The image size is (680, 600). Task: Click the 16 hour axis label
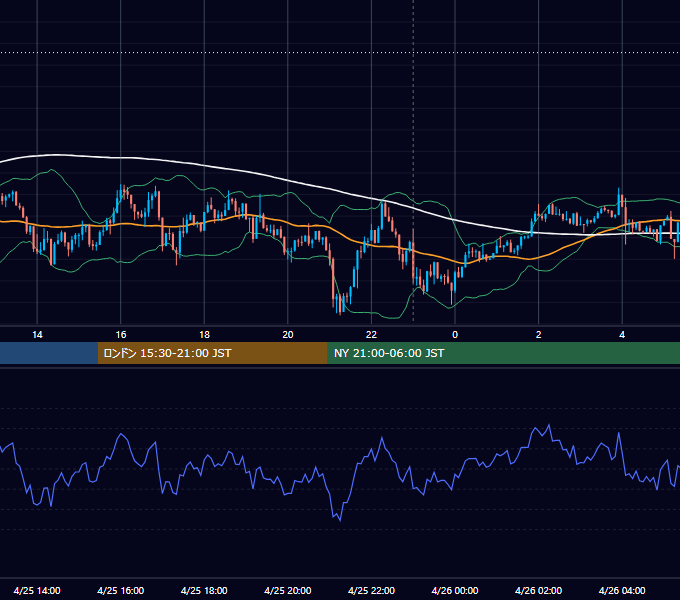[121, 335]
